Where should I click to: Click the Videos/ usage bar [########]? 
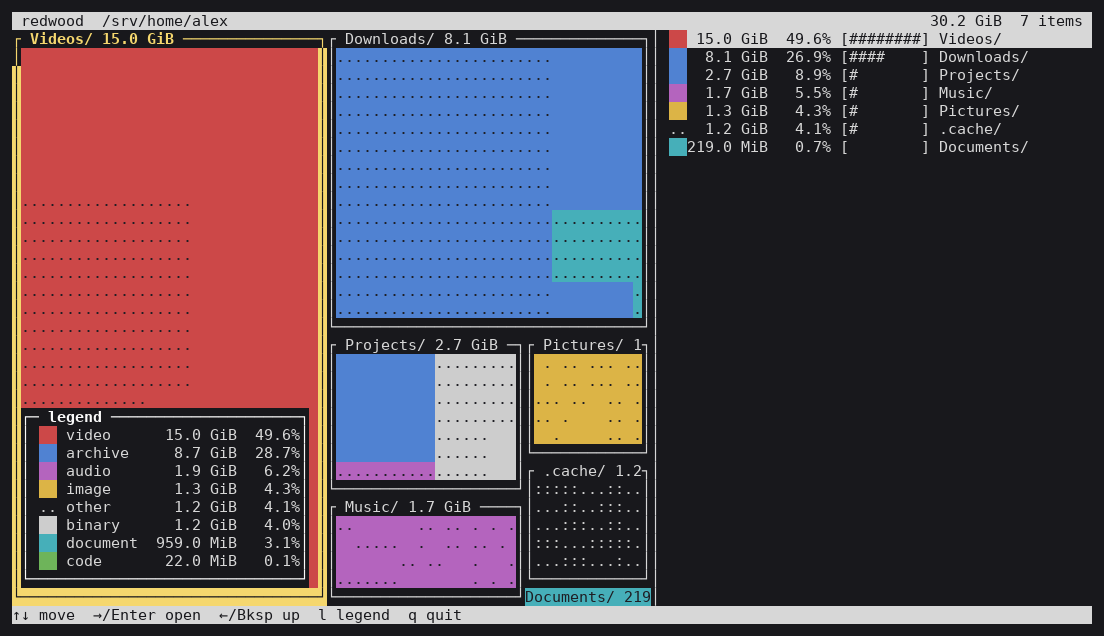884,39
